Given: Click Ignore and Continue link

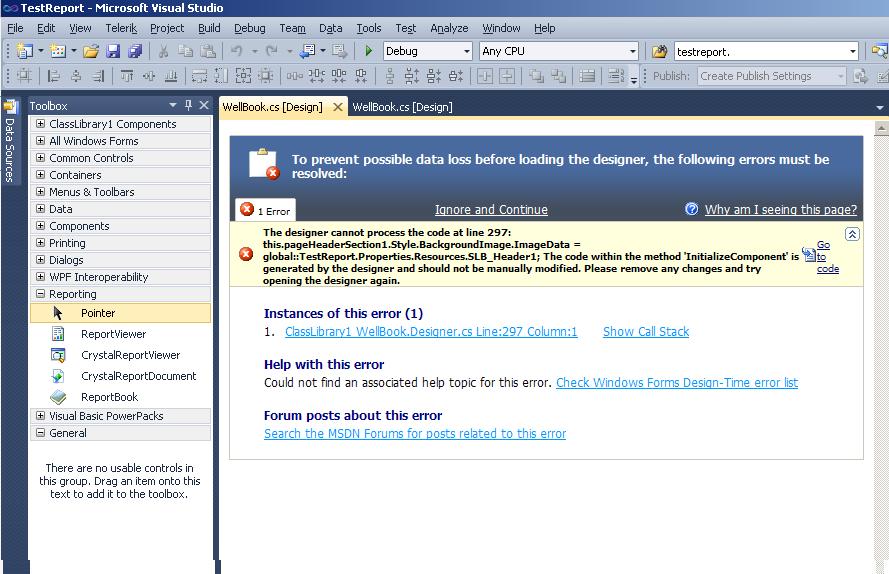Looking at the screenshot, I should point(491,210).
